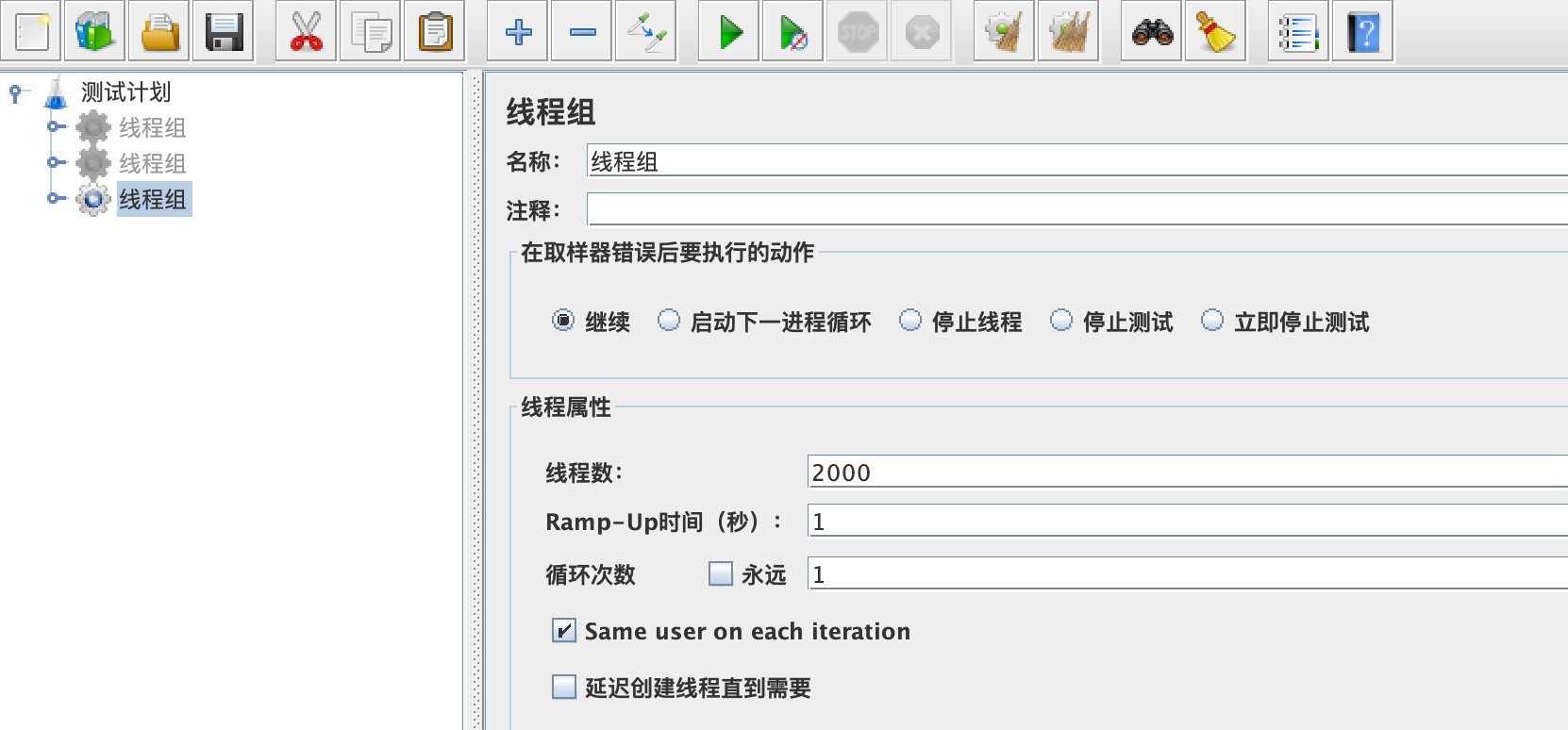
Task: Click the Ramp-Up时间 input field
Action: point(1187,521)
